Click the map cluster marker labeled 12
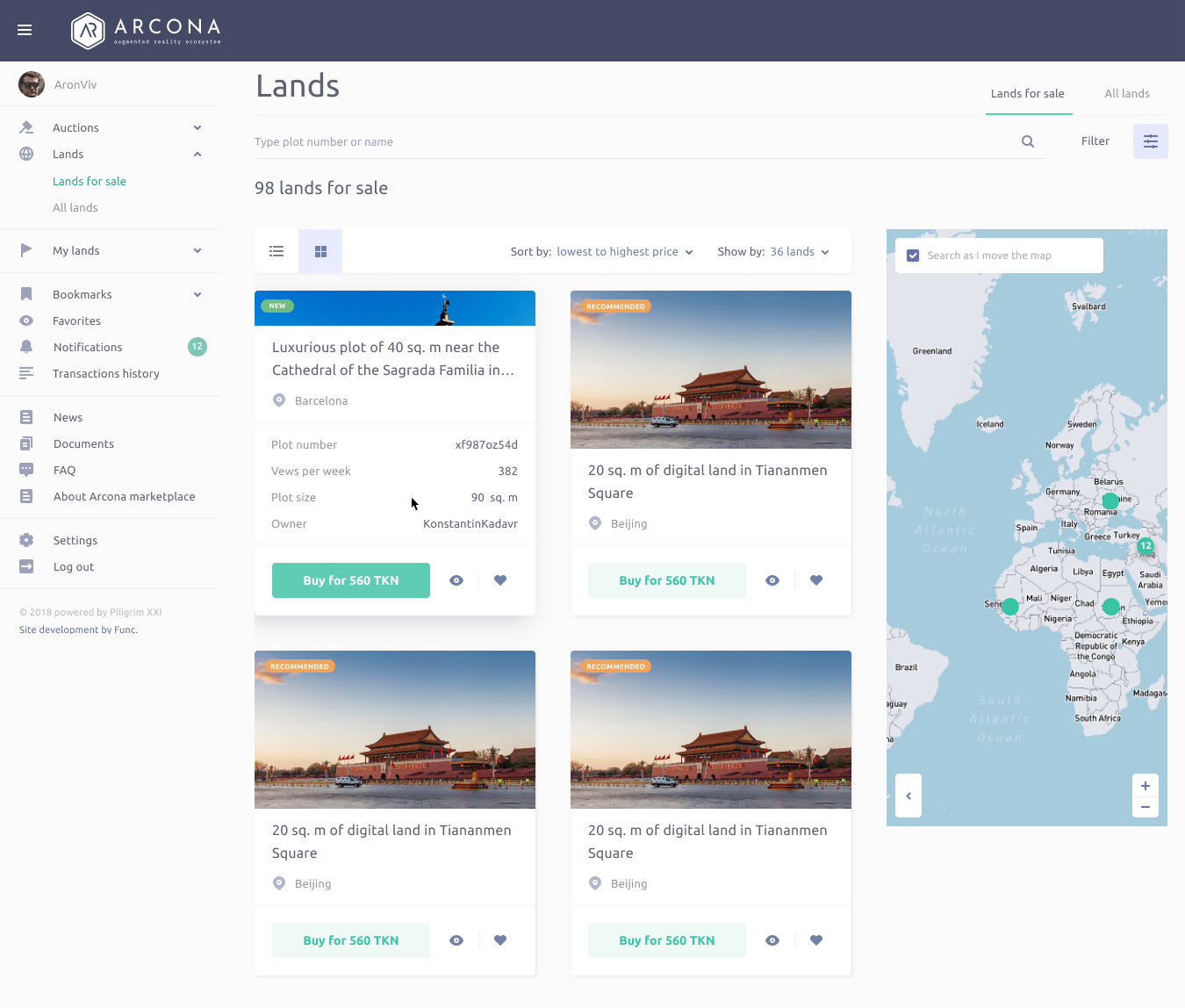Image resolution: width=1185 pixels, height=1008 pixels. point(1145,545)
